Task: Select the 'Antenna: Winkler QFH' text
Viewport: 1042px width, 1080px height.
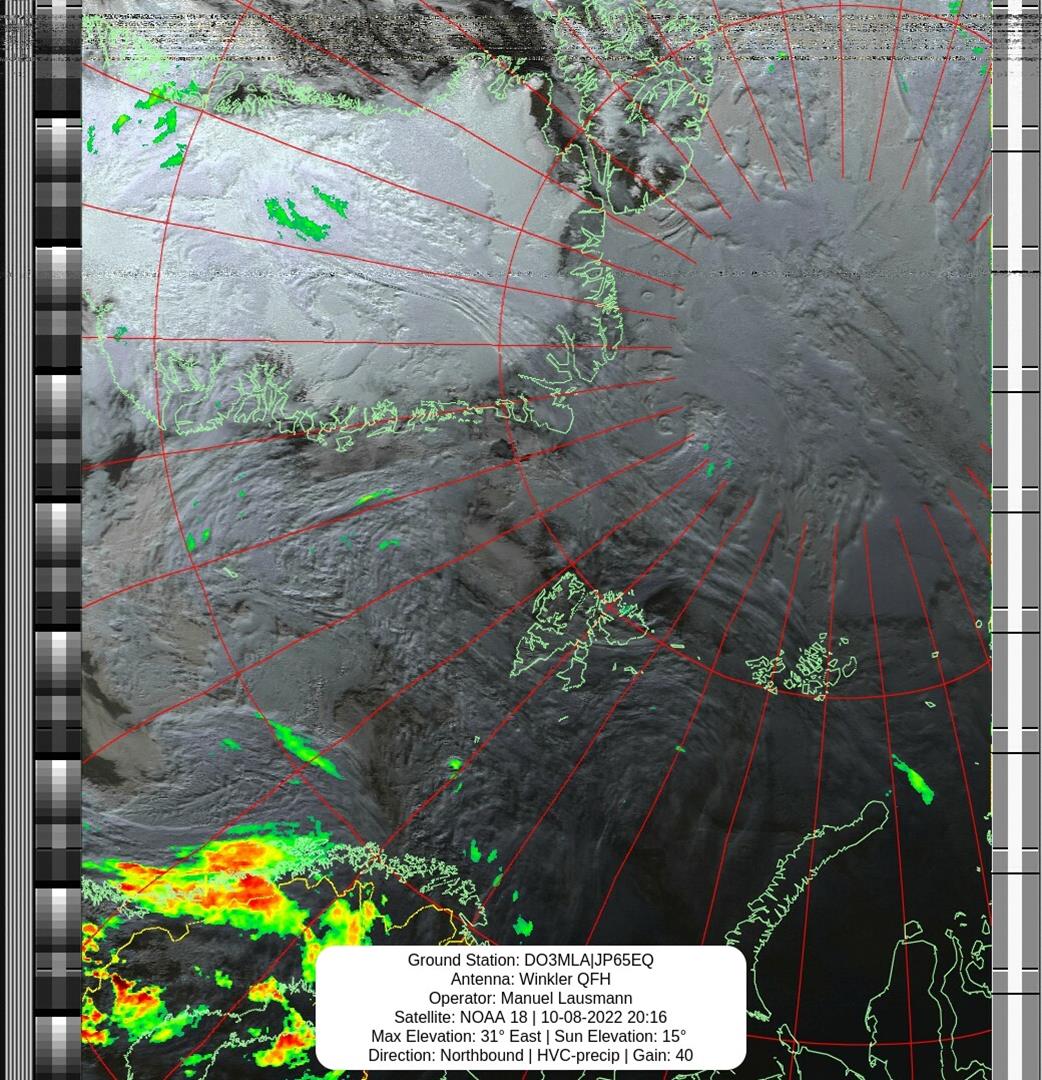Action: (530, 979)
